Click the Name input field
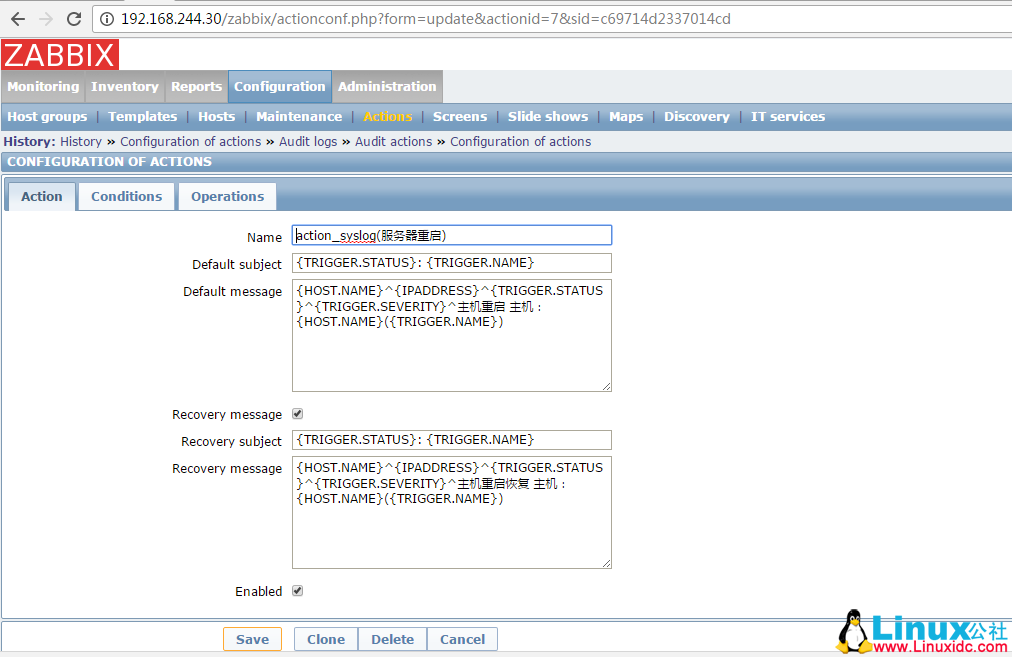Image resolution: width=1012 pixels, height=657 pixels. tap(451, 234)
